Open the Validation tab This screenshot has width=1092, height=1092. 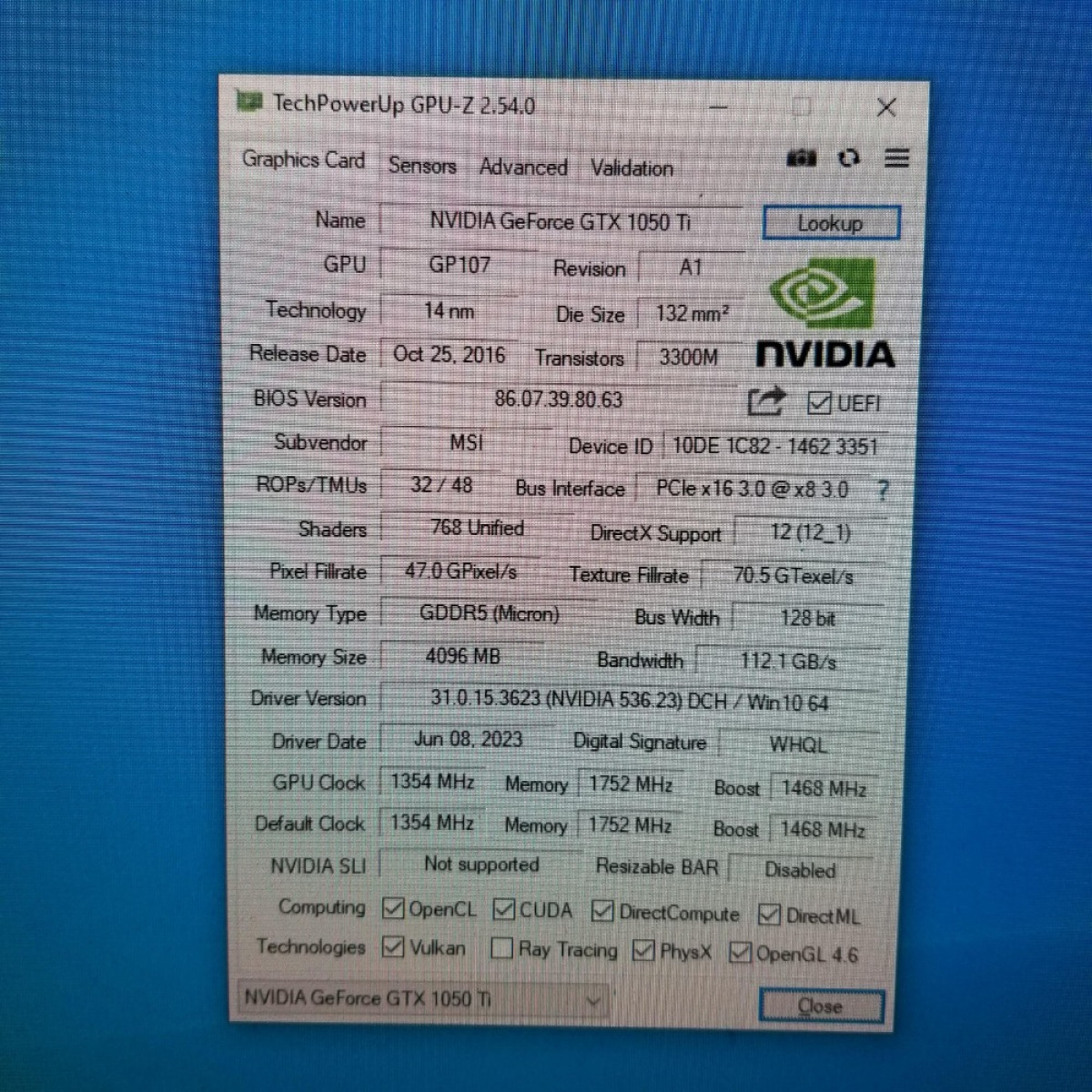point(632,168)
